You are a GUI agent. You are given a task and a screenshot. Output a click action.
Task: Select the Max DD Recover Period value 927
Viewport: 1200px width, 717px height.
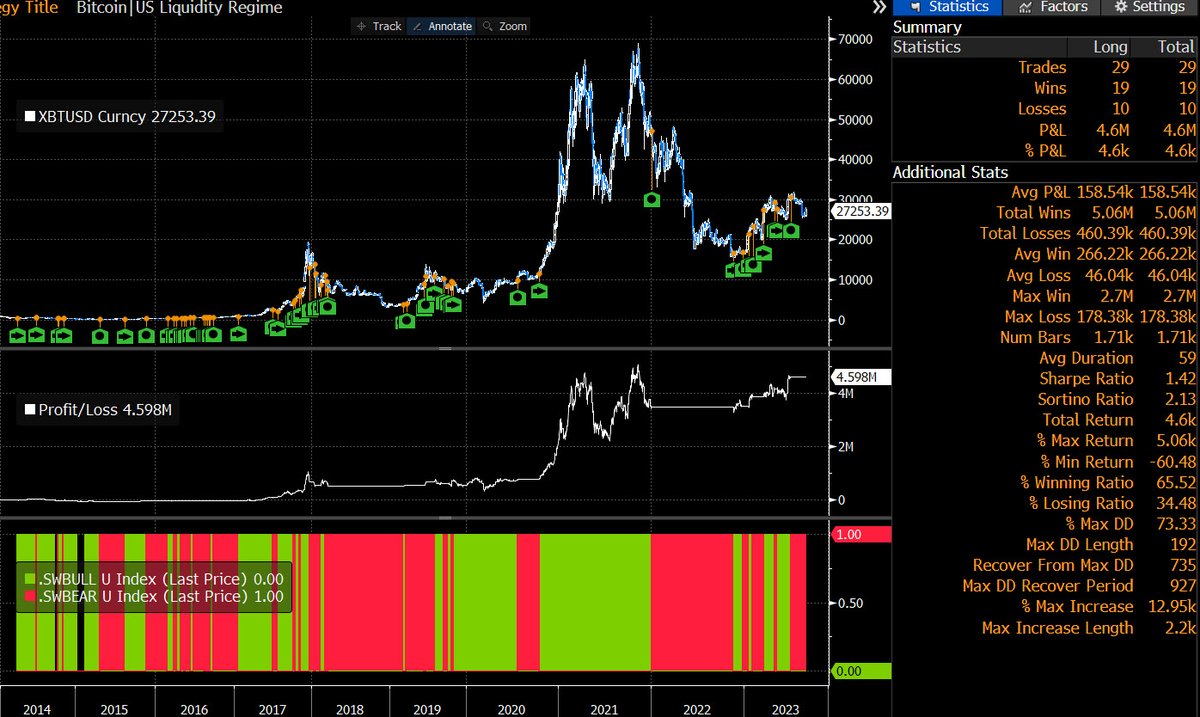[x=1183, y=586]
